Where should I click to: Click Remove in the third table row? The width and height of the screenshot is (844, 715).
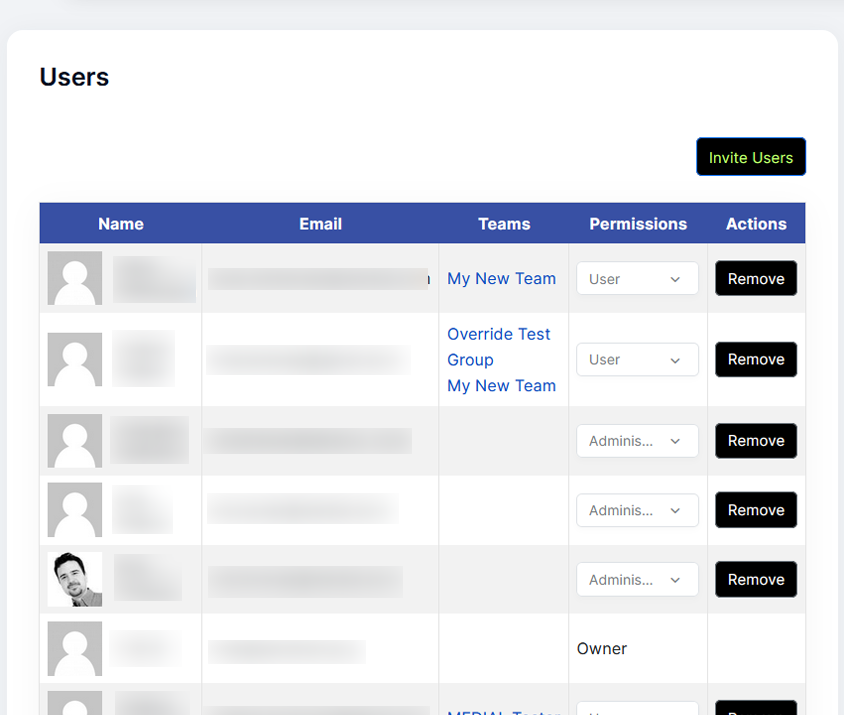[755, 440]
